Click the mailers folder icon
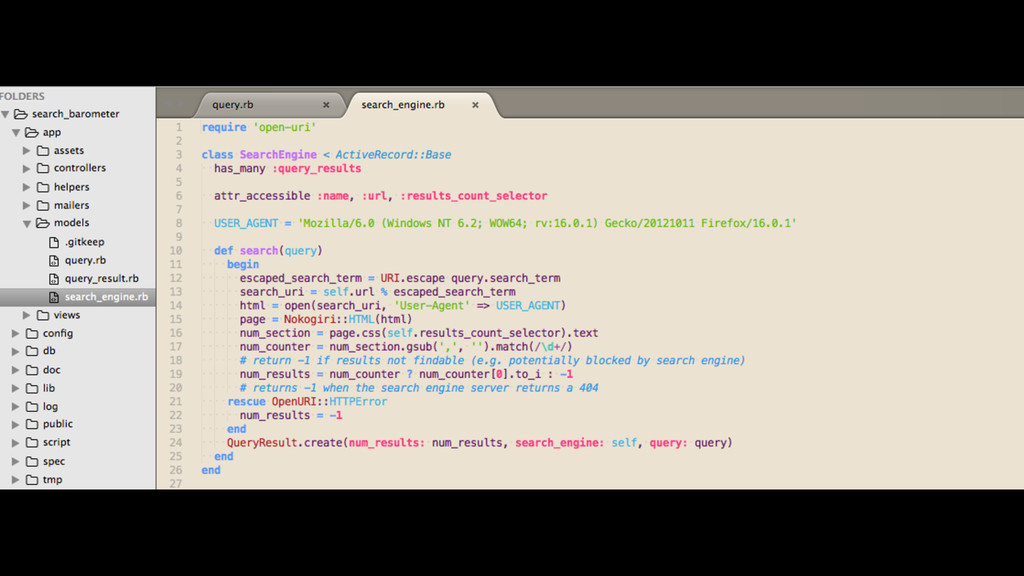Viewport: 1024px width, 576px height. (43, 206)
